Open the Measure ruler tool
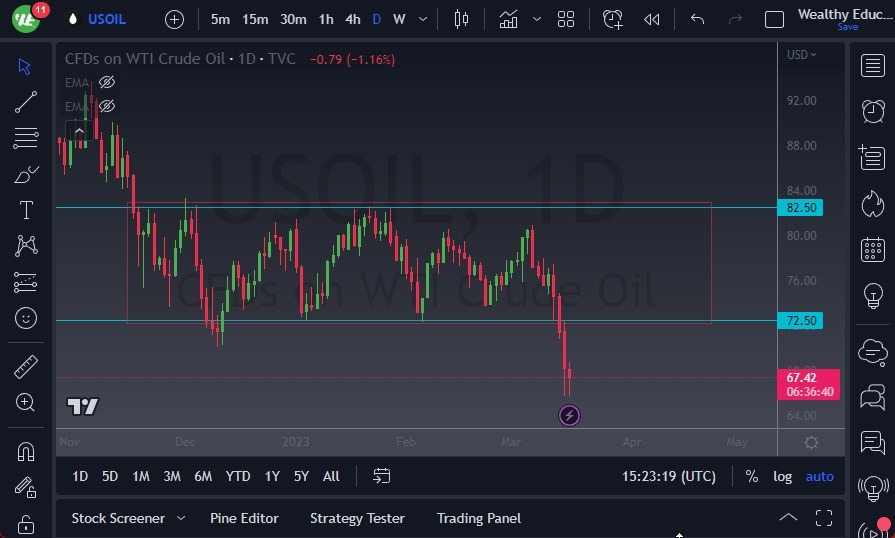 (26, 367)
